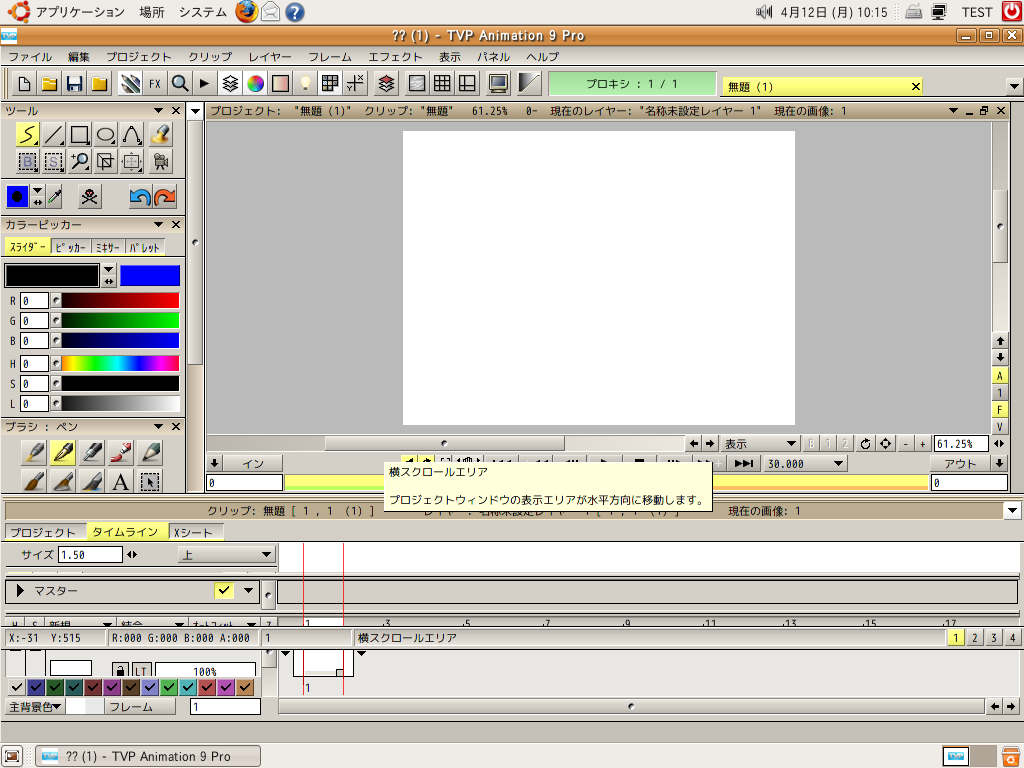This screenshot has width=1024, height=768.
Task: Choose the text brush tool A
Action: coord(121,482)
